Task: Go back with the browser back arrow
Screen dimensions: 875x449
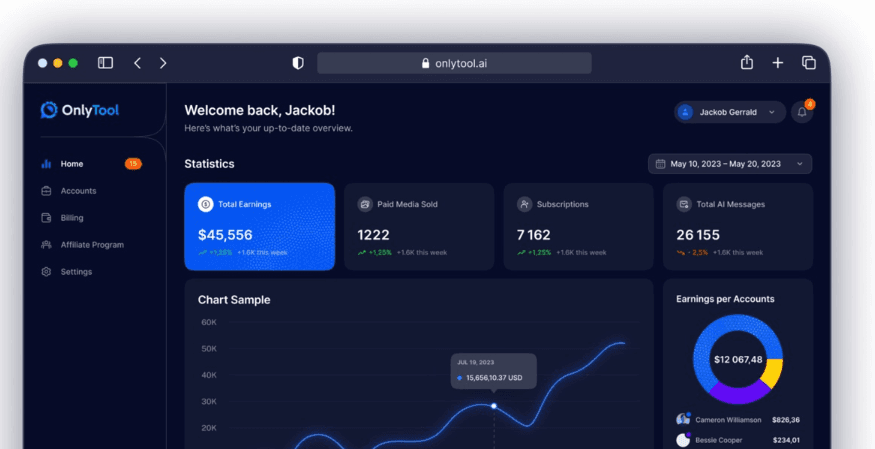Action: pos(137,63)
